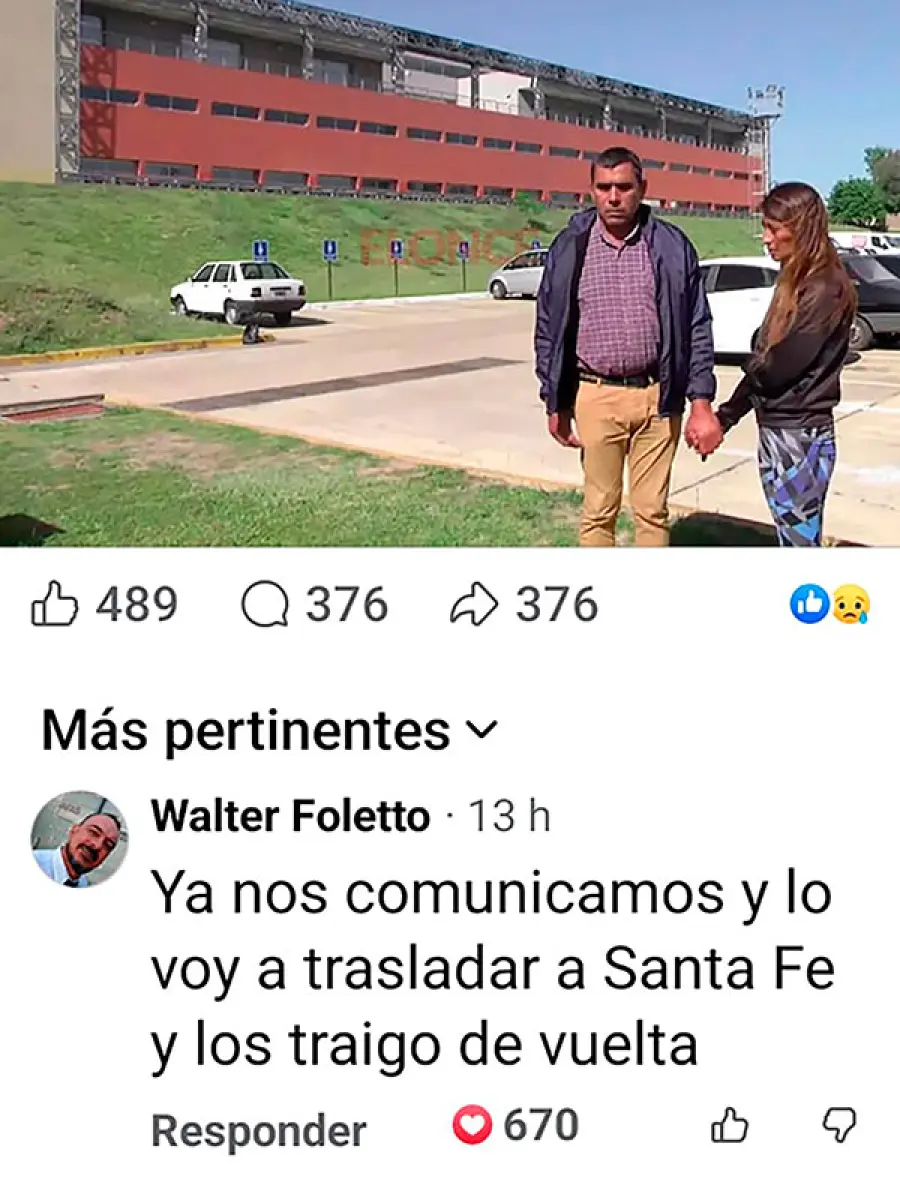Select the comment text about Santa Fe
The height and width of the screenshot is (1200, 900).
click(x=492, y=971)
